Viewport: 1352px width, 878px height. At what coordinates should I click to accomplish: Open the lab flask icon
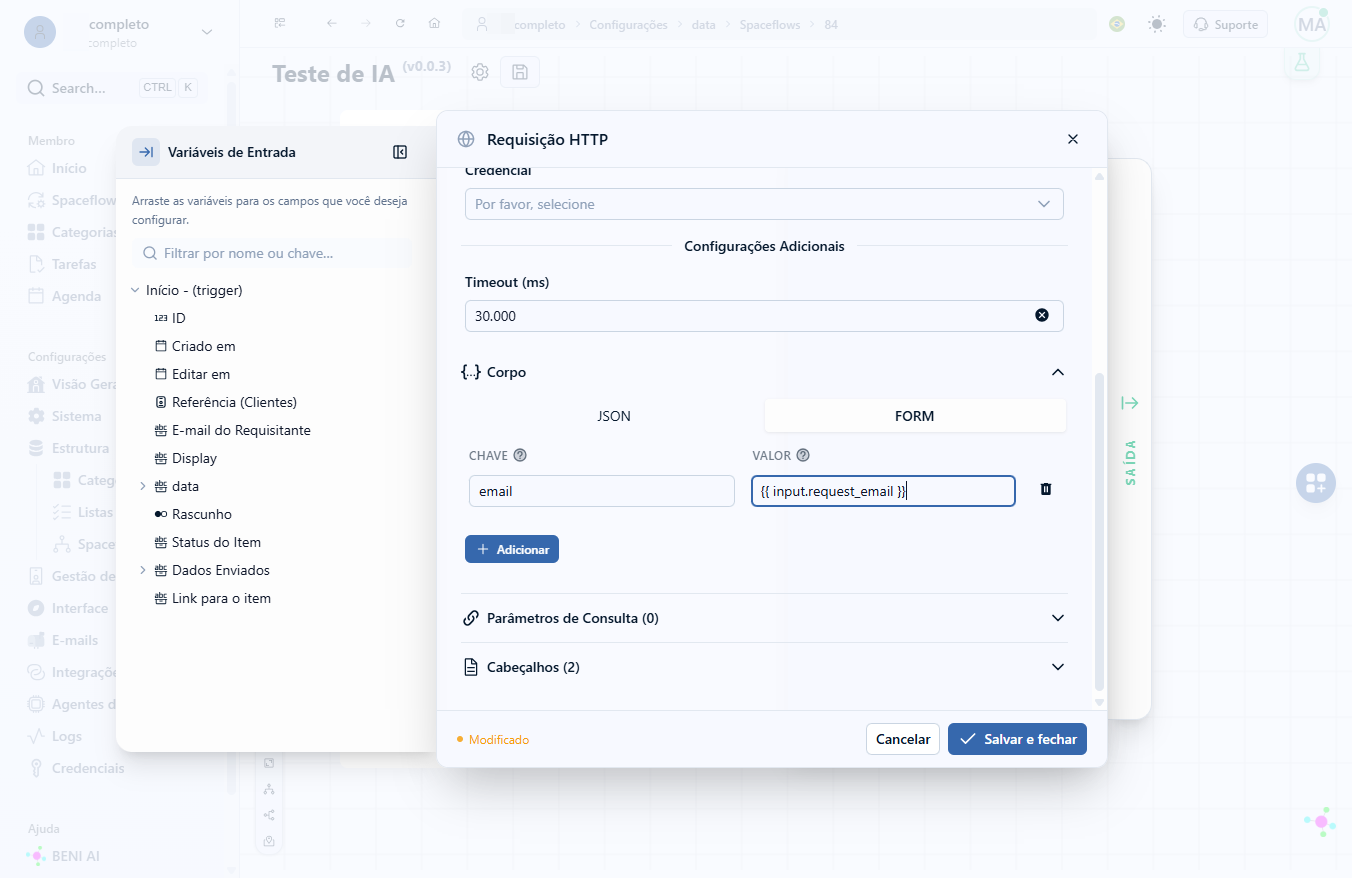tap(1301, 62)
